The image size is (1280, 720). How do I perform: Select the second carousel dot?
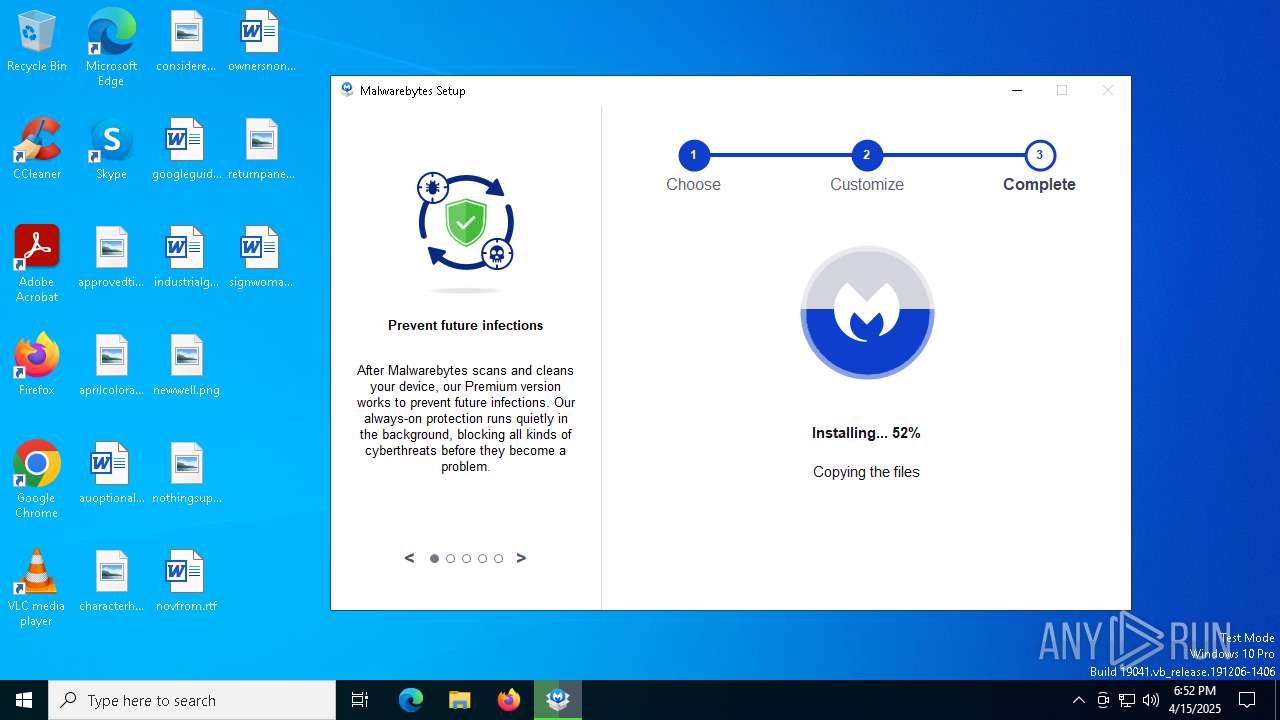tap(450, 559)
